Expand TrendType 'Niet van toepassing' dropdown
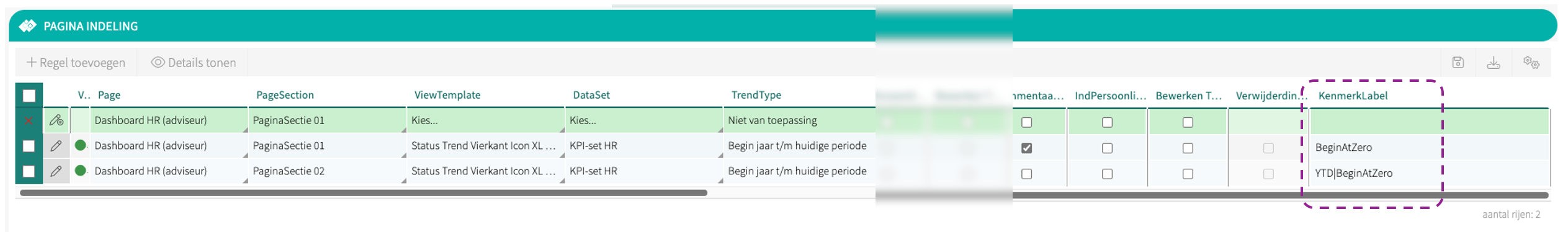Screen dimensions: 1568x232 click(x=799, y=120)
